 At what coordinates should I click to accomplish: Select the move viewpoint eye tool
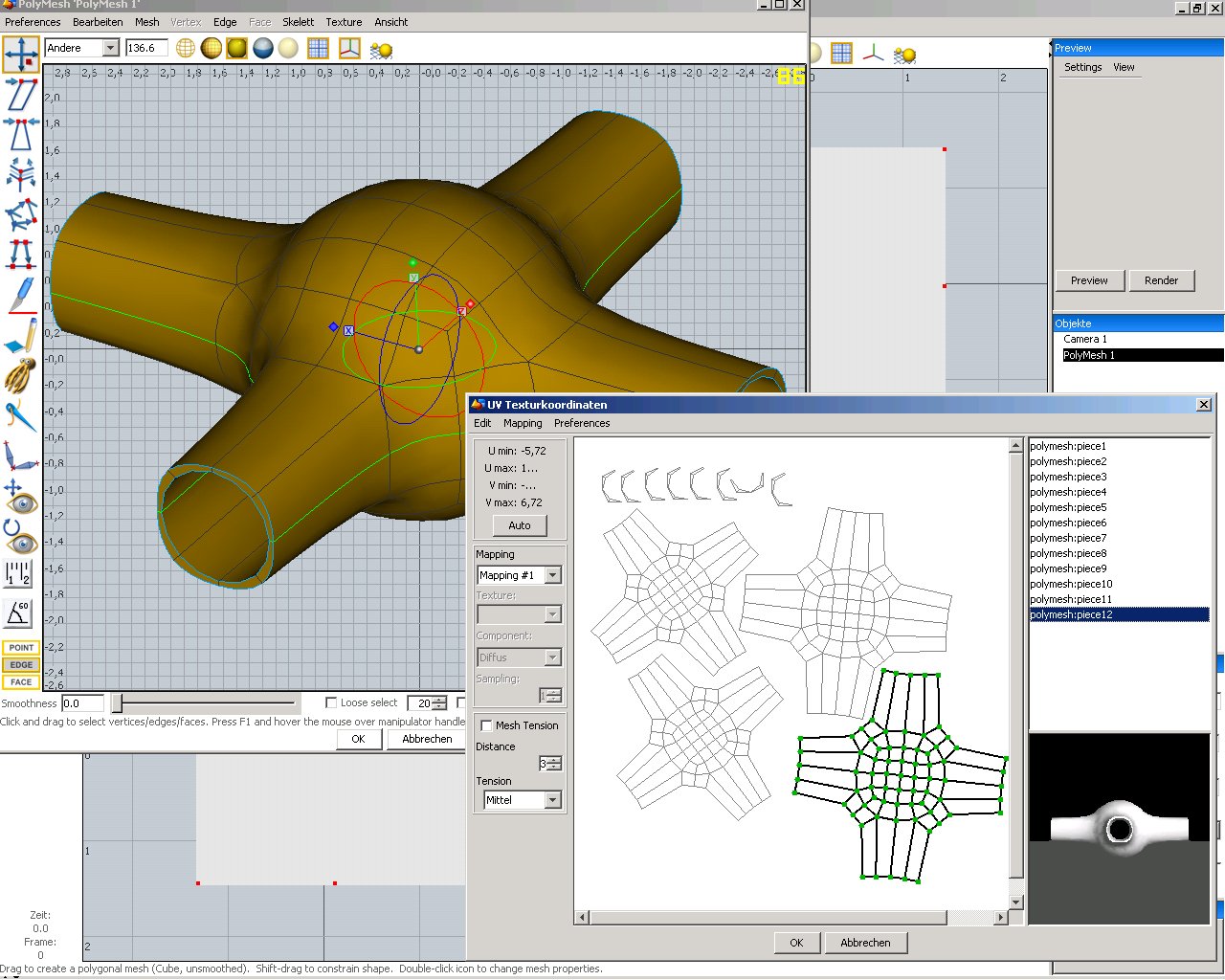coord(21,496)
